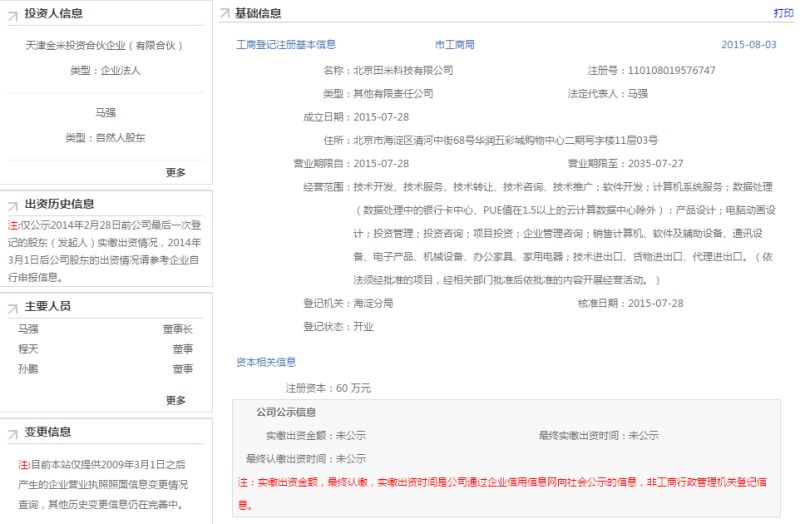The image size is (800, 524).
Task: Click 更多 under investor information
Action: 176,172
